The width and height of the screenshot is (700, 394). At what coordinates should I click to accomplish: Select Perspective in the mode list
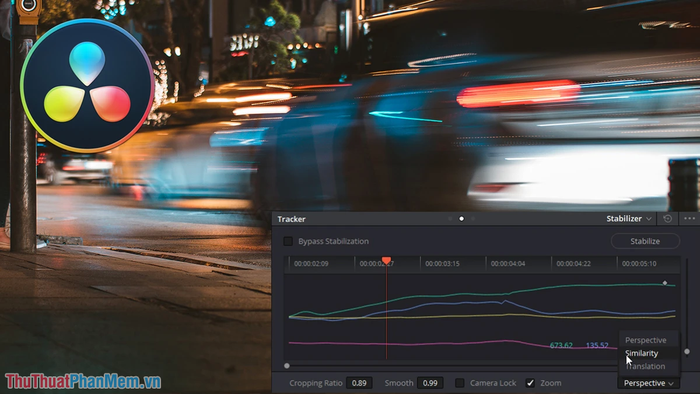tap(646, 340)
